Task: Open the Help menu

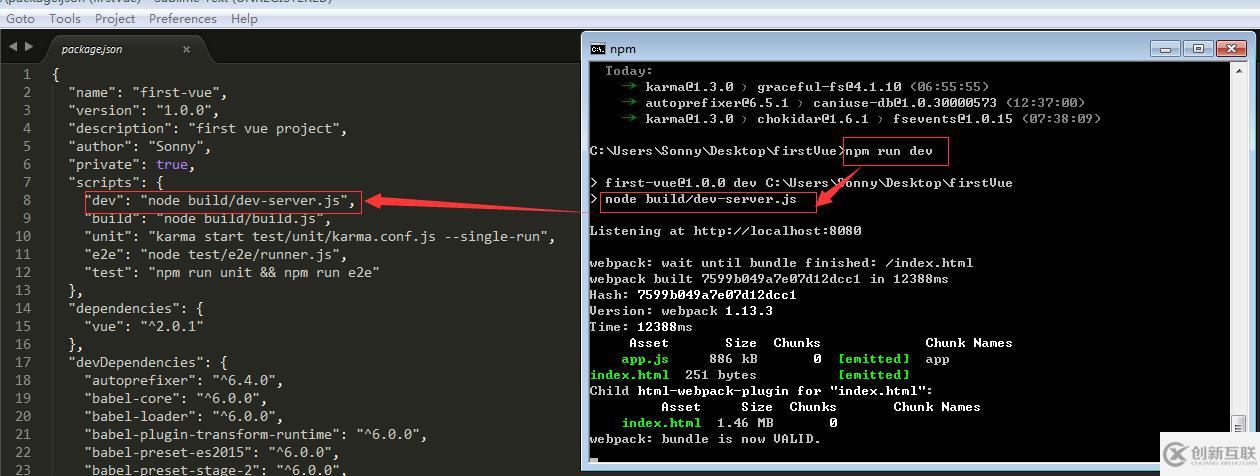Action: click(x=244, y=18)
